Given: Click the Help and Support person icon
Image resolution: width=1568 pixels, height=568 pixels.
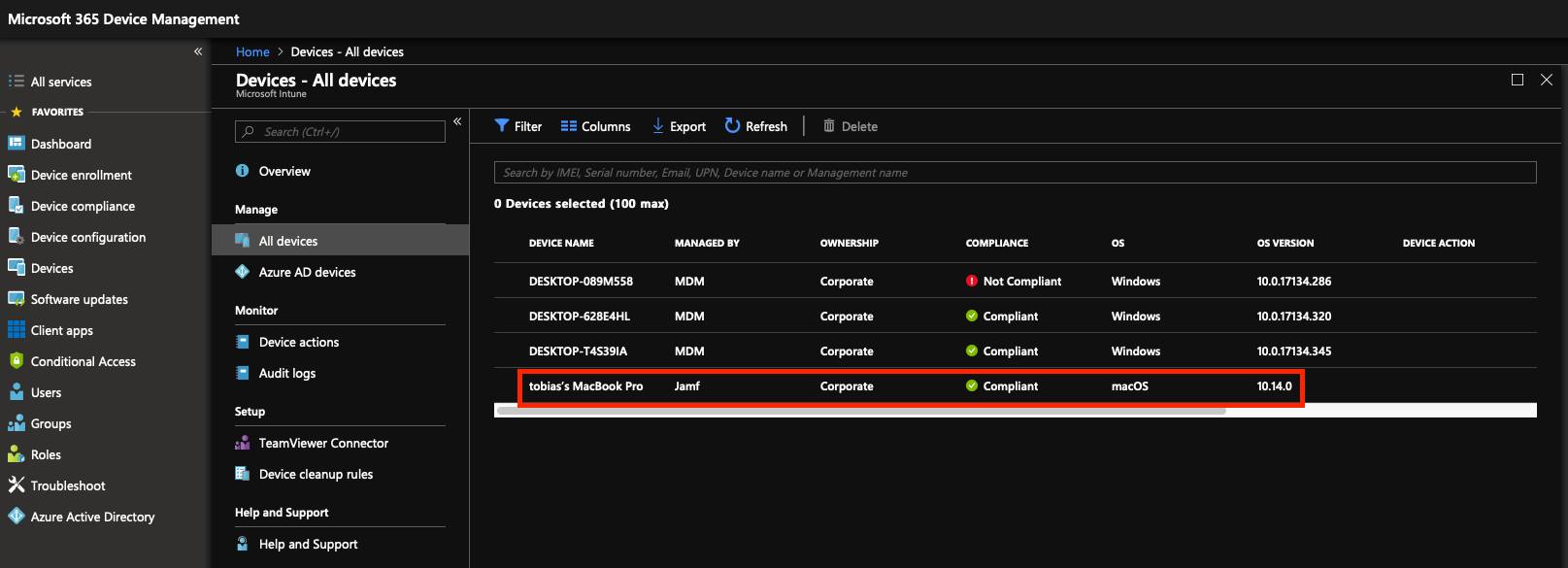Looking at the screenshot, I should (243, 544).
